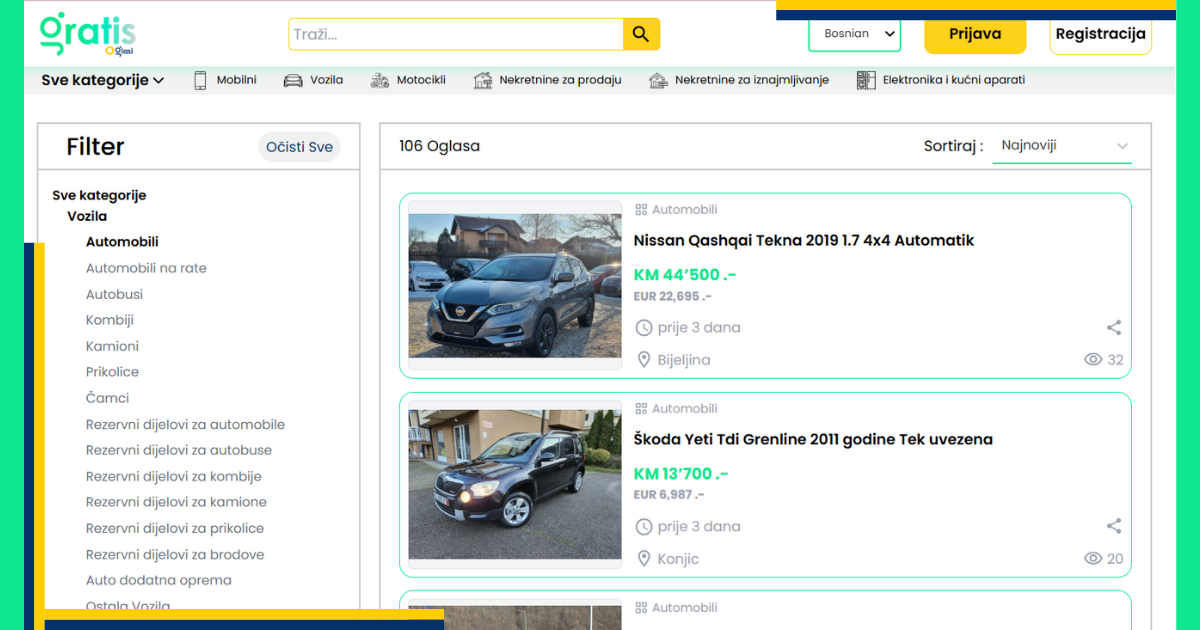Click the clock icon on Nissan listing
Screen dimensions: 1200x630
pyautogui.click(x=644, y=327)
